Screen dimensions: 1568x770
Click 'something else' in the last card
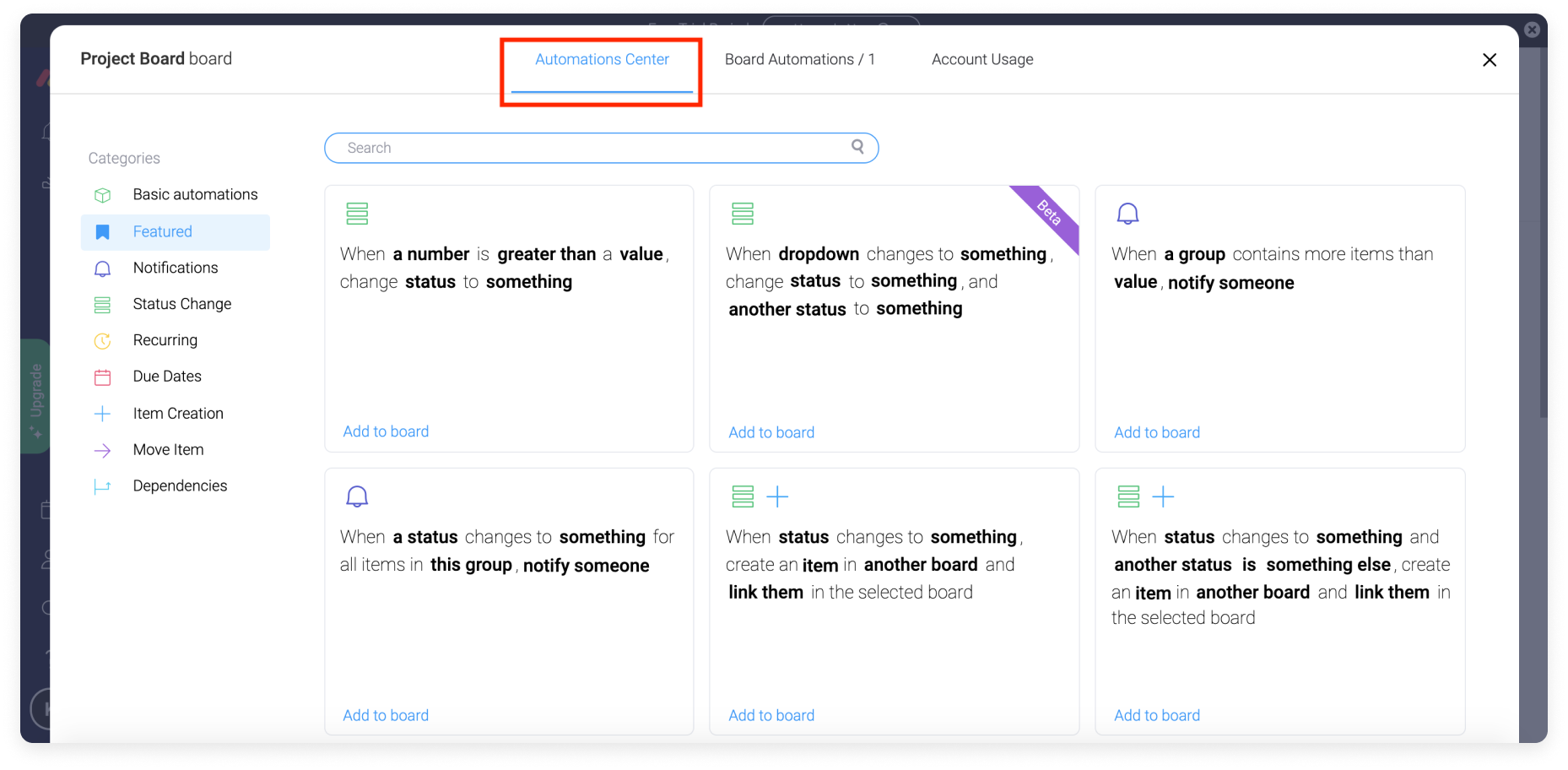(1328, 565)
